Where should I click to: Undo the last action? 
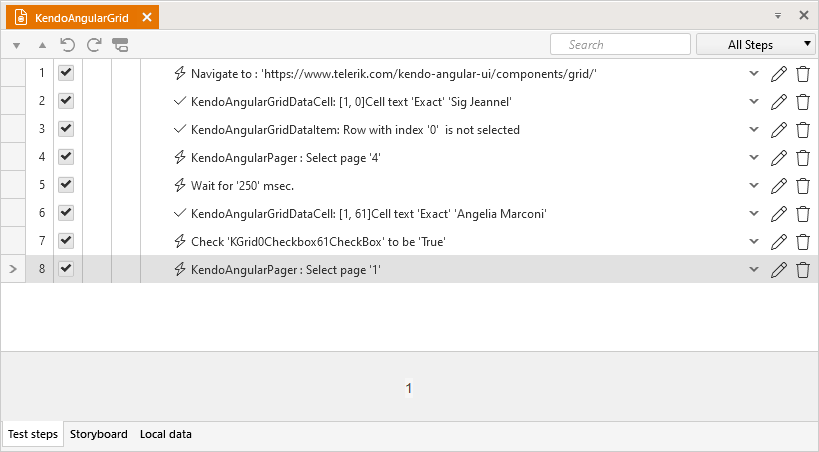67,45
